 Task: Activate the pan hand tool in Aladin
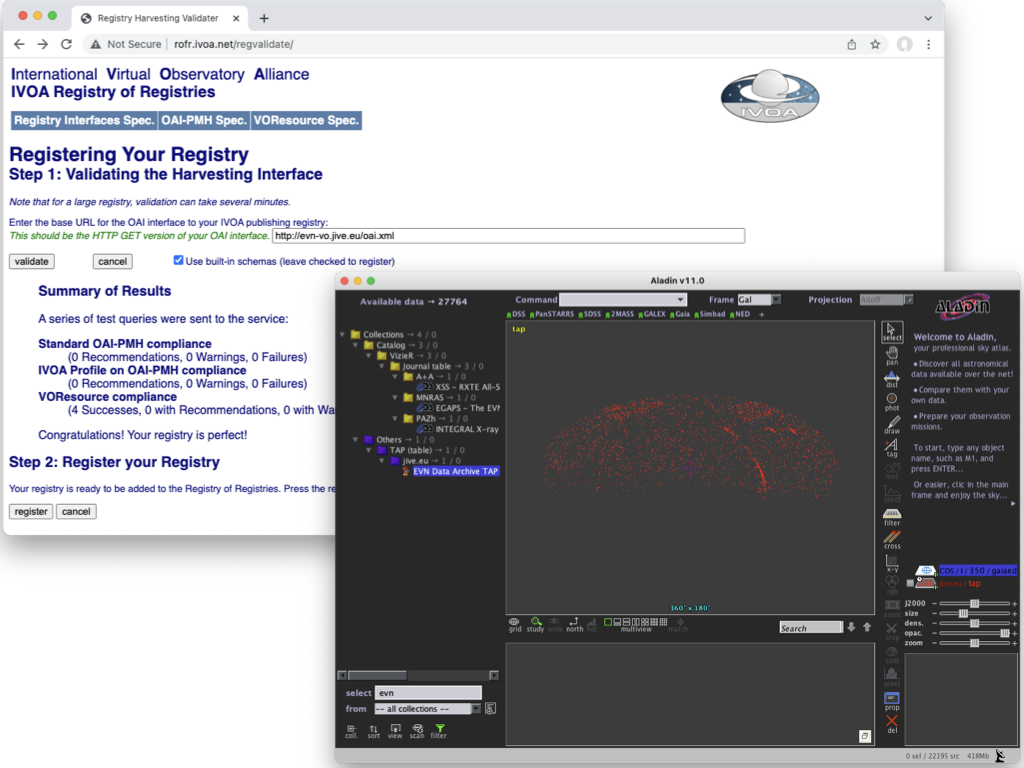coord(891,356)
